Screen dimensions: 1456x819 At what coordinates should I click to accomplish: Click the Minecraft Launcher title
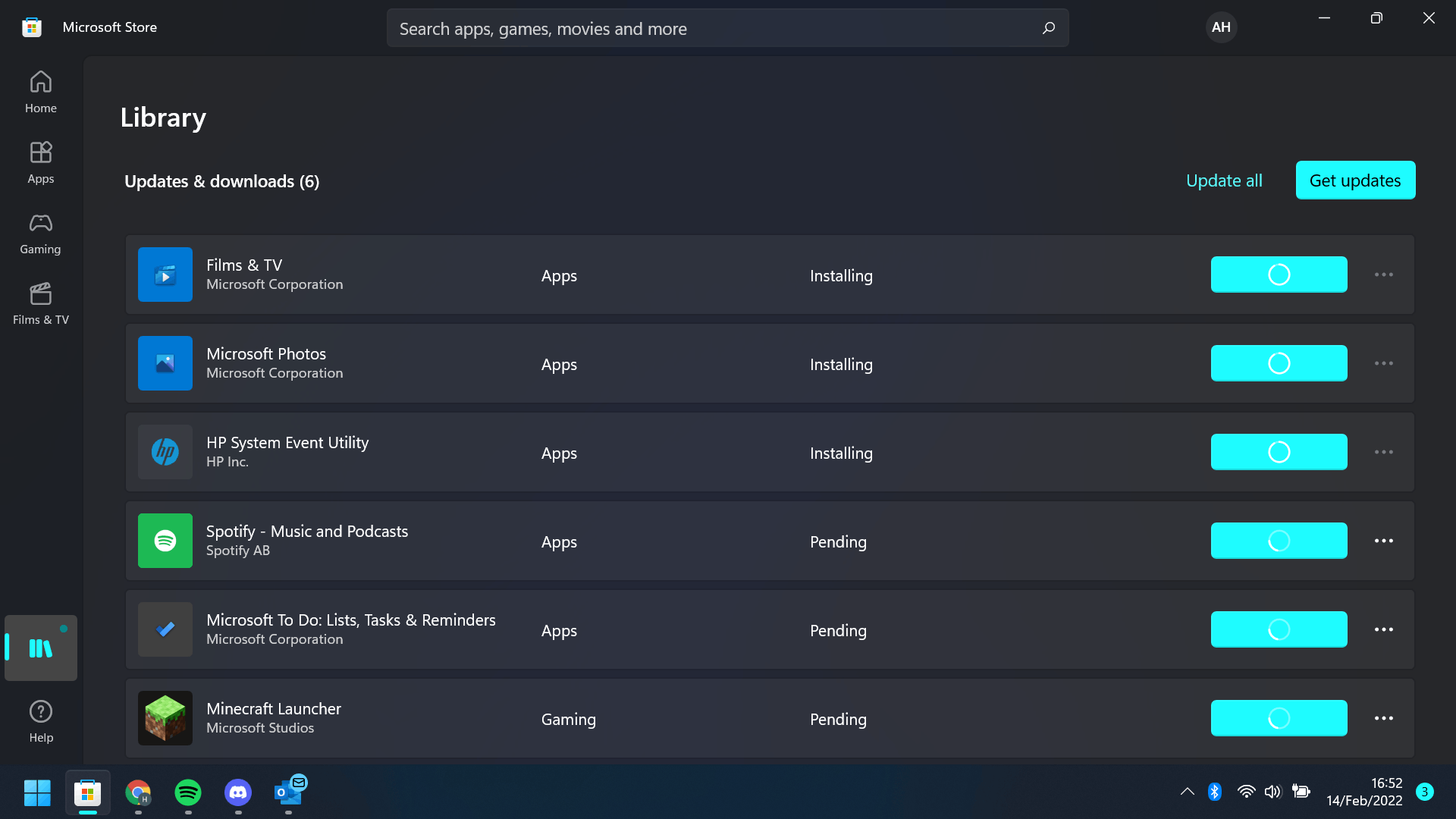click(274, 709)
